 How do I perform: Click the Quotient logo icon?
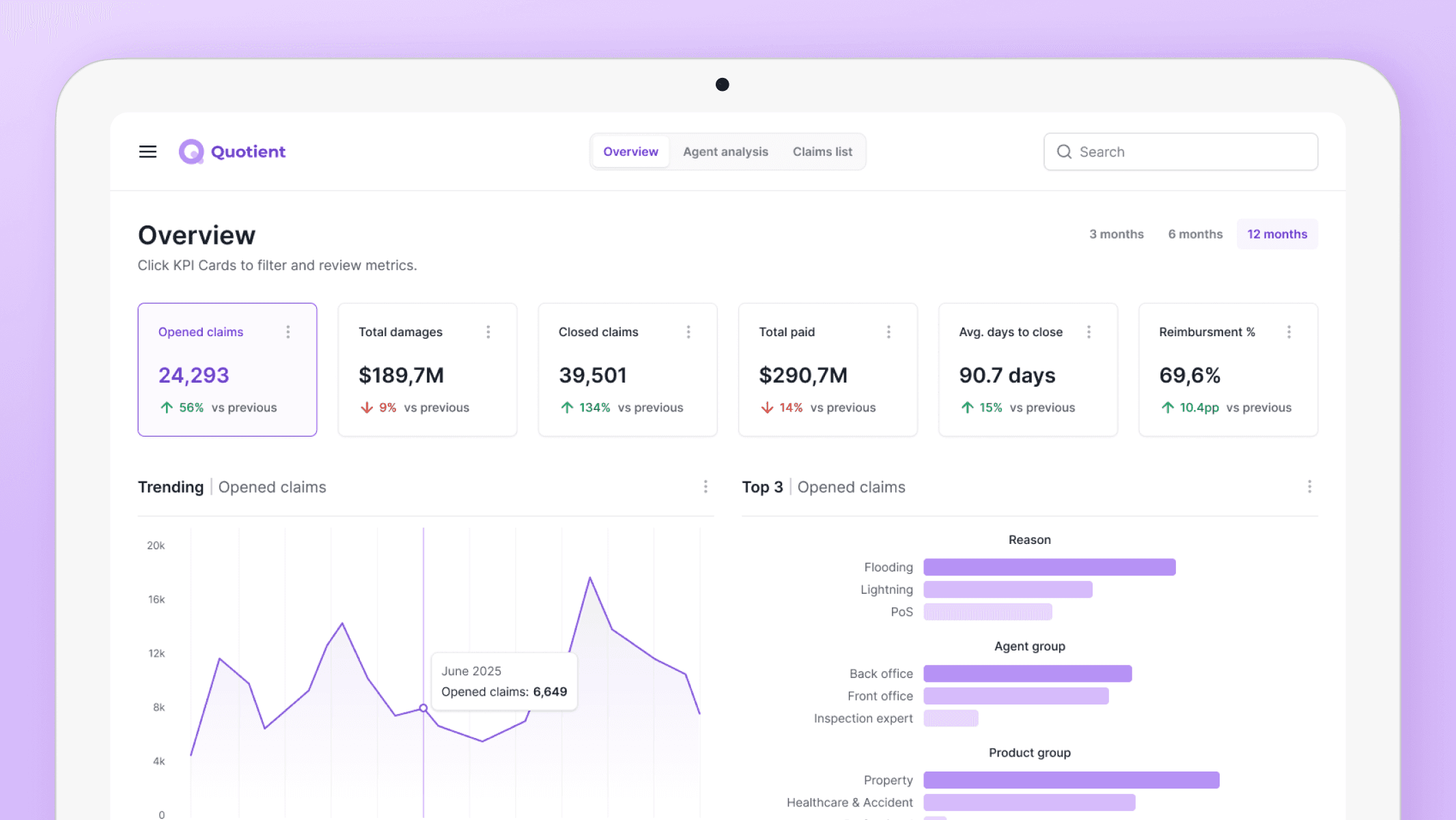pyautogui.click(x=191, y=152)
